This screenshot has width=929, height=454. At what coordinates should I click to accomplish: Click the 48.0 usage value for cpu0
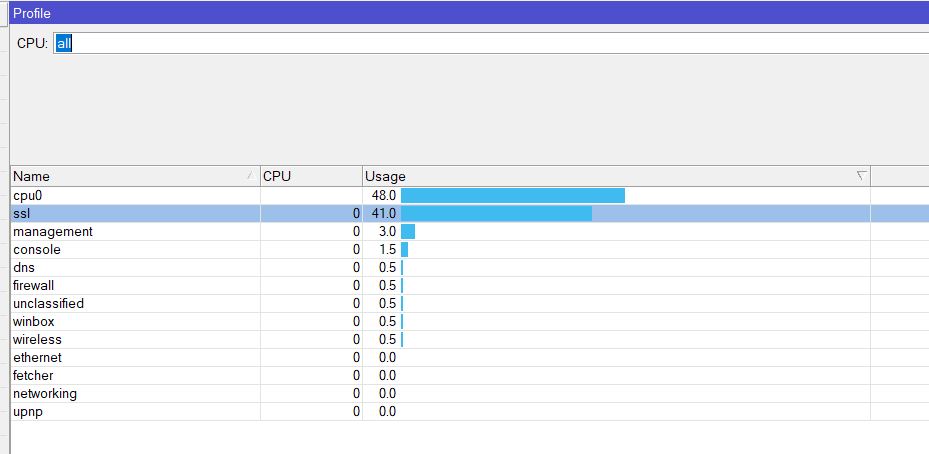[x=384, y=196]
